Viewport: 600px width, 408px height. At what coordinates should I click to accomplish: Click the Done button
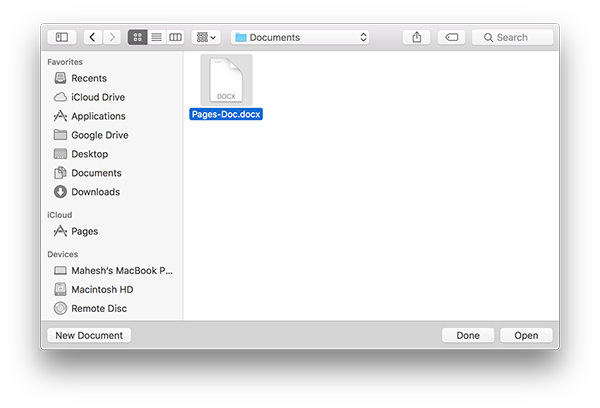click(468, 335)
